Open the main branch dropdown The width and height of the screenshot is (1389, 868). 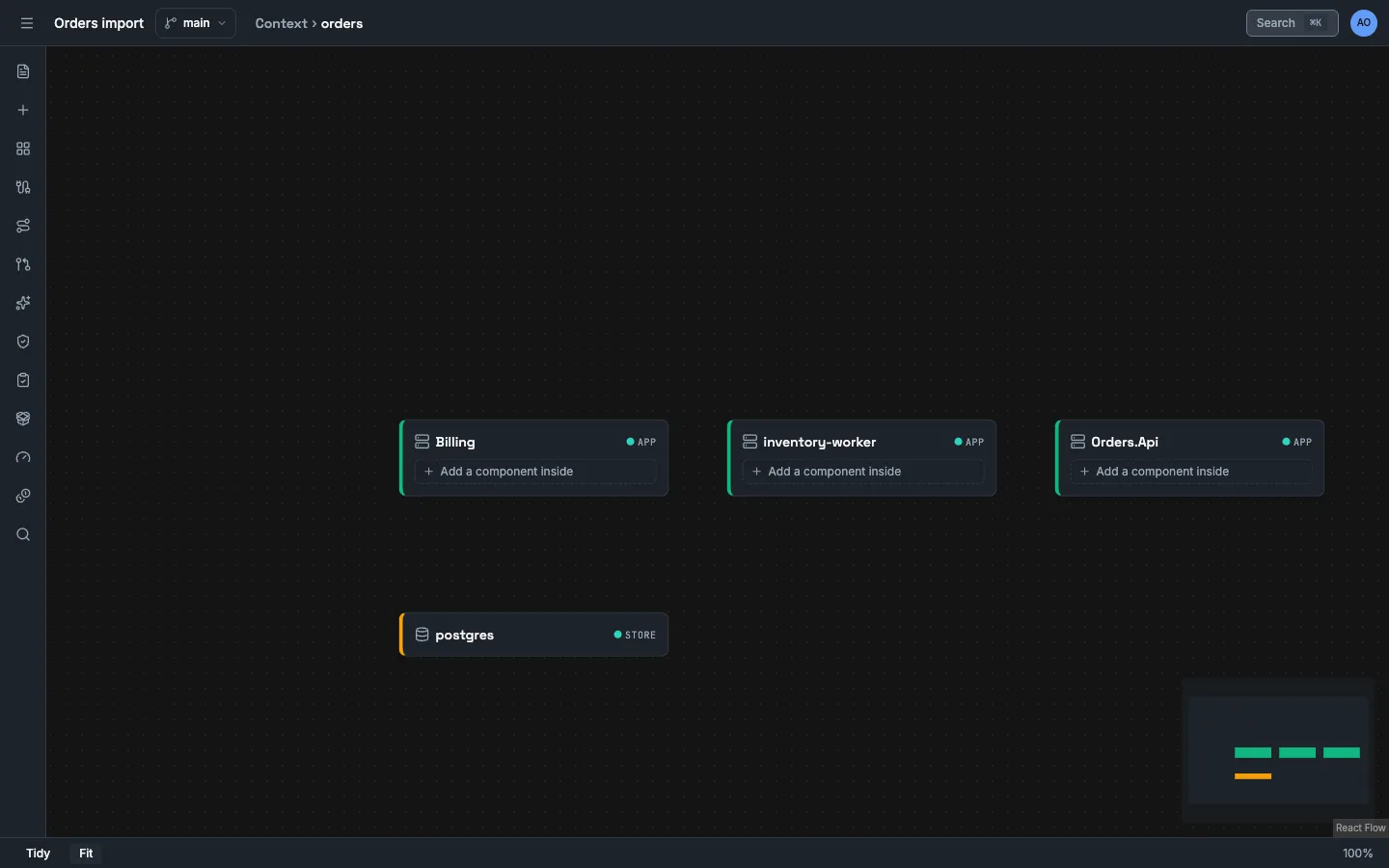click(x=196, y=23)
